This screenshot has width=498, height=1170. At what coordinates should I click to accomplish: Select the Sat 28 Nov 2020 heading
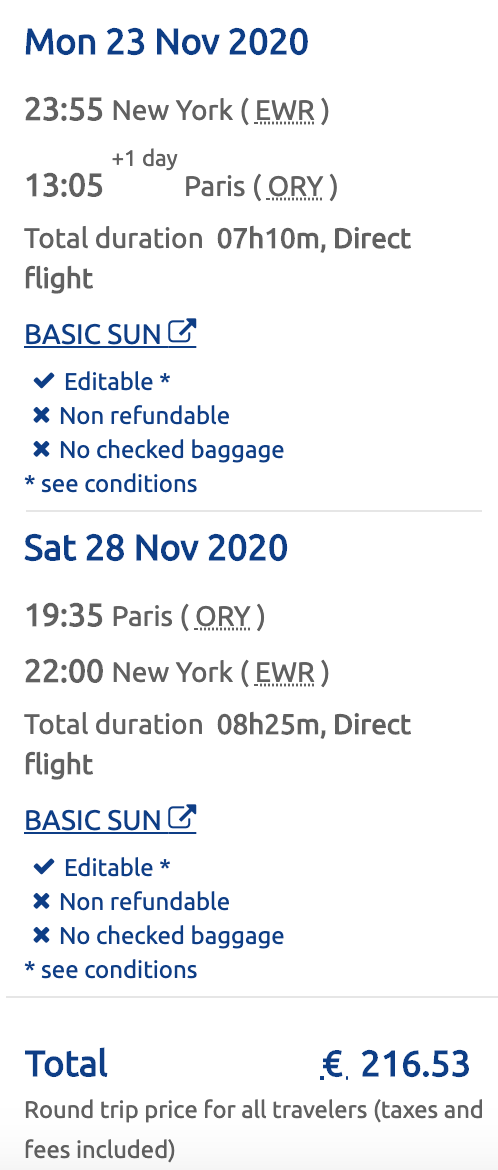pyautogui.click(x=156, y=548)
